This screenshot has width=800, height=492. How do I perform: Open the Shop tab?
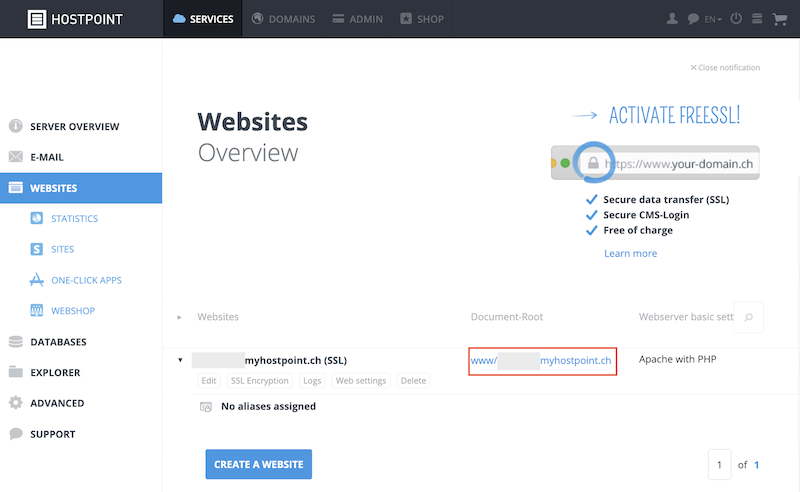coord(421,19)
